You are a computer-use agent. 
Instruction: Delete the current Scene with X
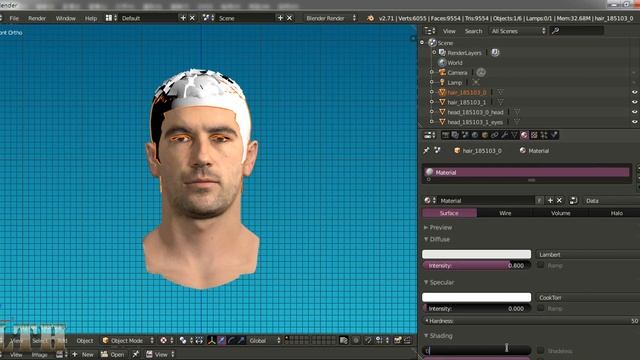point(289,18)
